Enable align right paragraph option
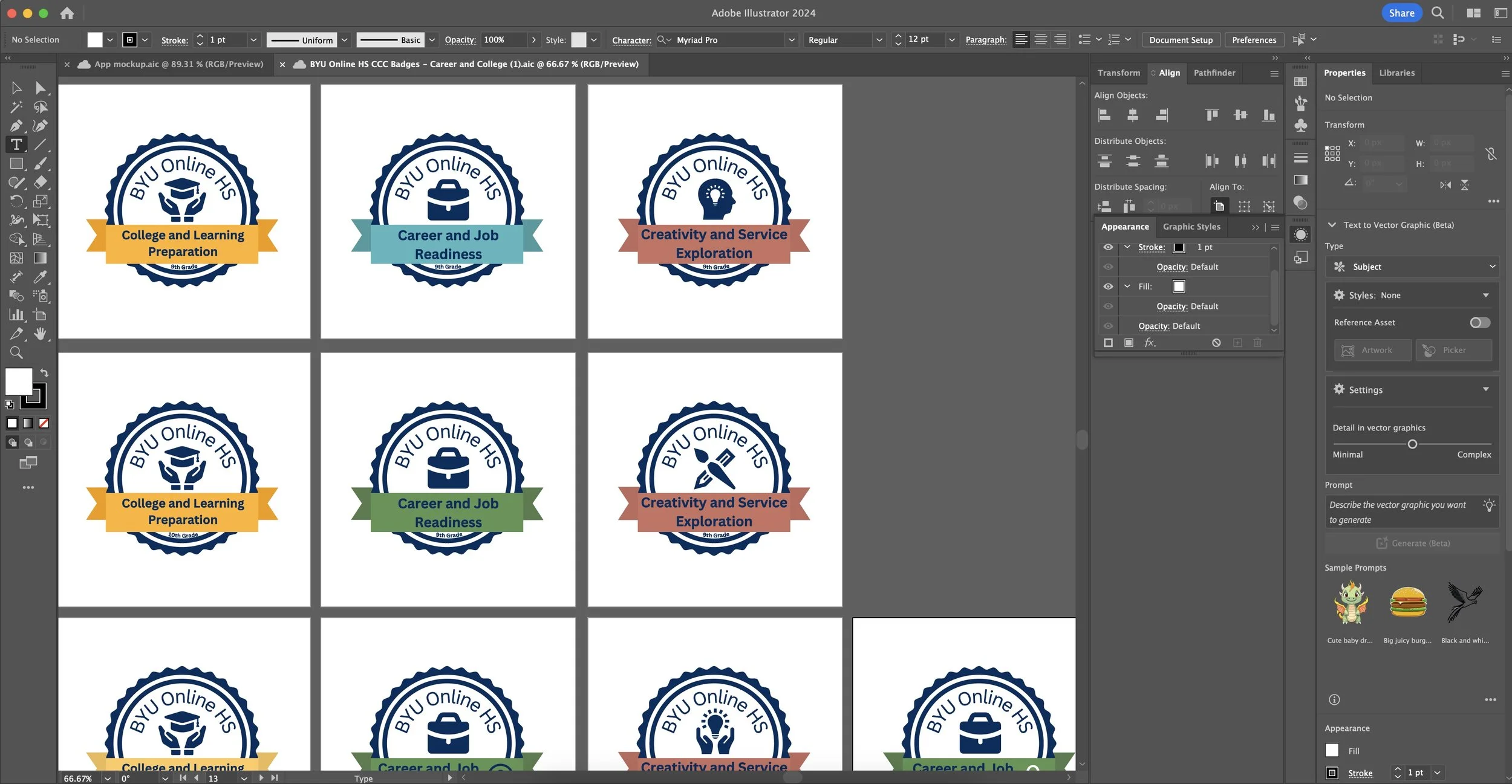This screenshot has width=1512, height=784. pos(1060,40)
